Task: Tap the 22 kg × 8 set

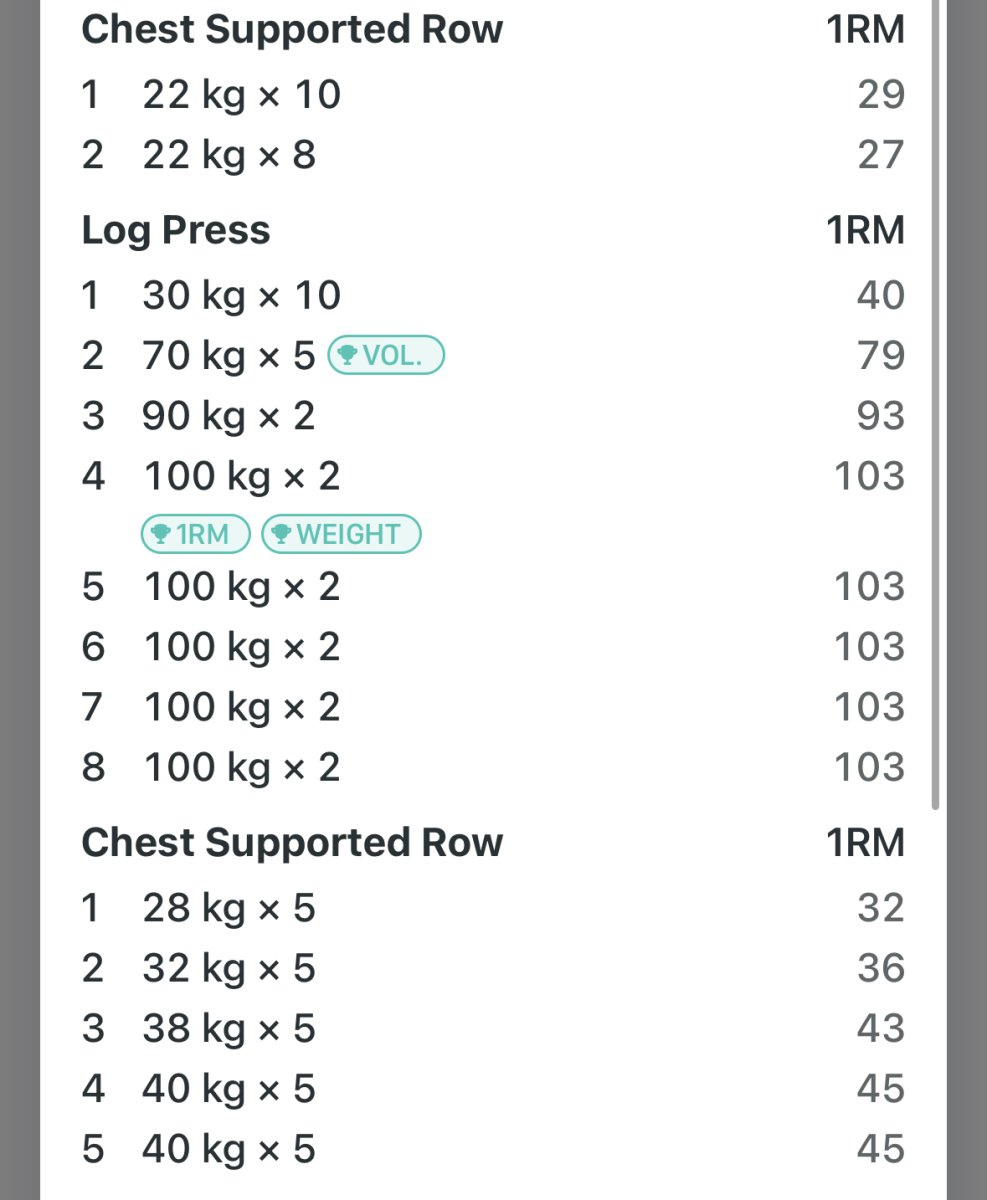Action: click(229, 155)
